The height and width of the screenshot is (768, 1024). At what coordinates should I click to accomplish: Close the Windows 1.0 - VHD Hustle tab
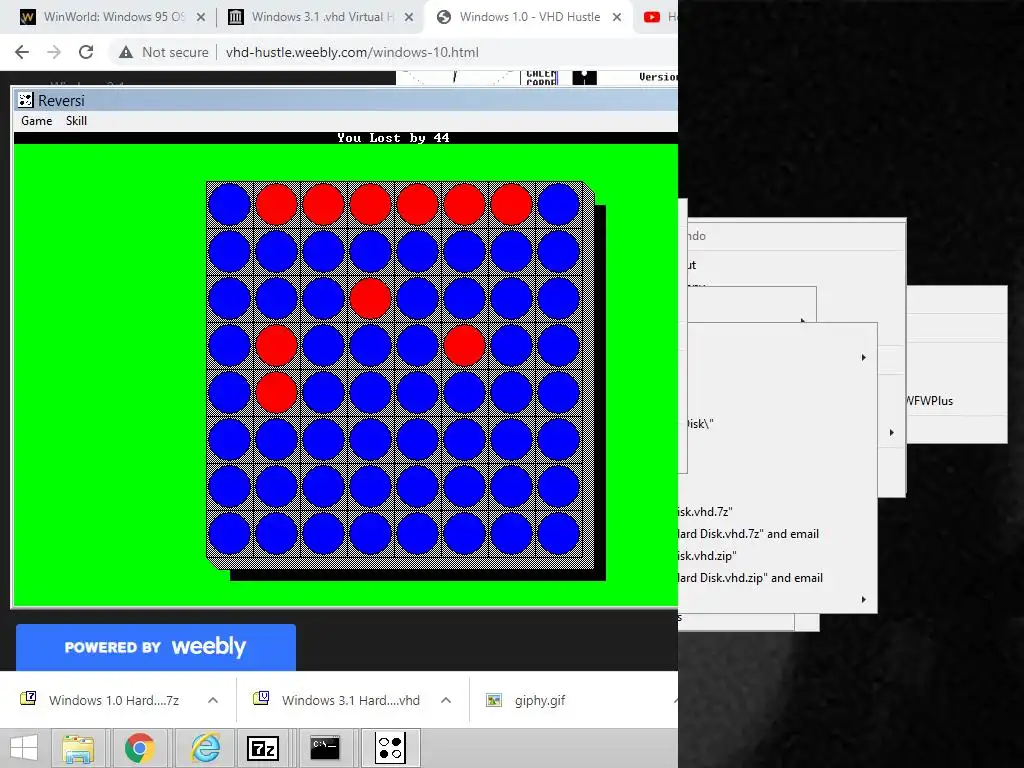pos(616,18)
